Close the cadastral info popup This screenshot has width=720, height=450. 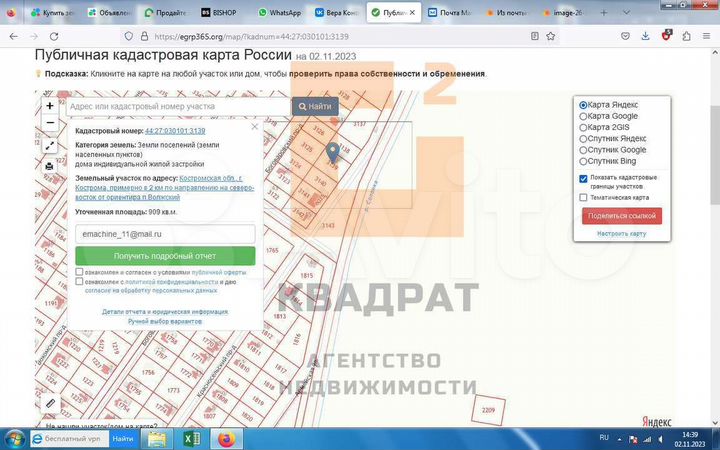[x=255, y=127]
